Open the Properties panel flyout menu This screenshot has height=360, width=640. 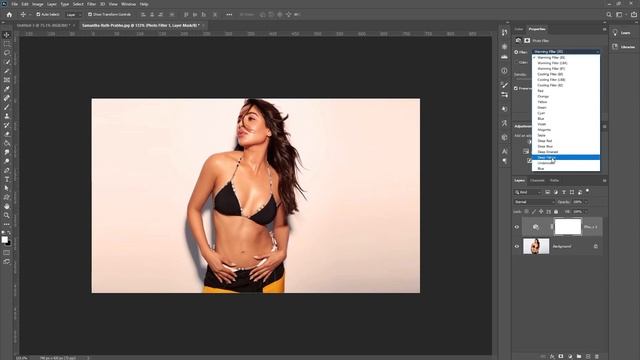[604, 29]
